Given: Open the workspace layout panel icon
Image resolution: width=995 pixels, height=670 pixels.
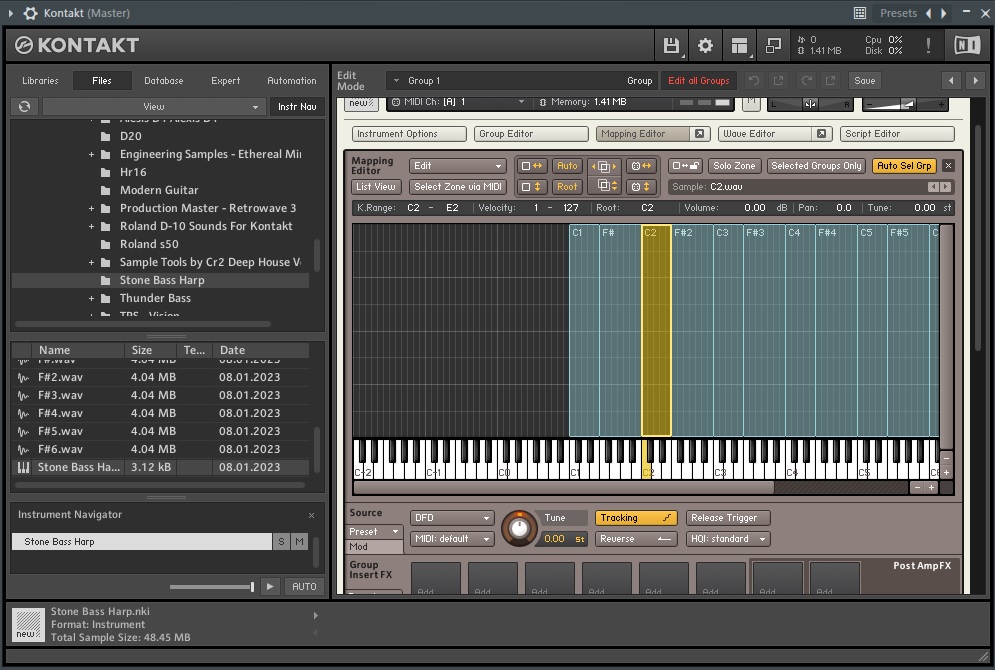Looking at the screenshot, I should coord(739,46).
